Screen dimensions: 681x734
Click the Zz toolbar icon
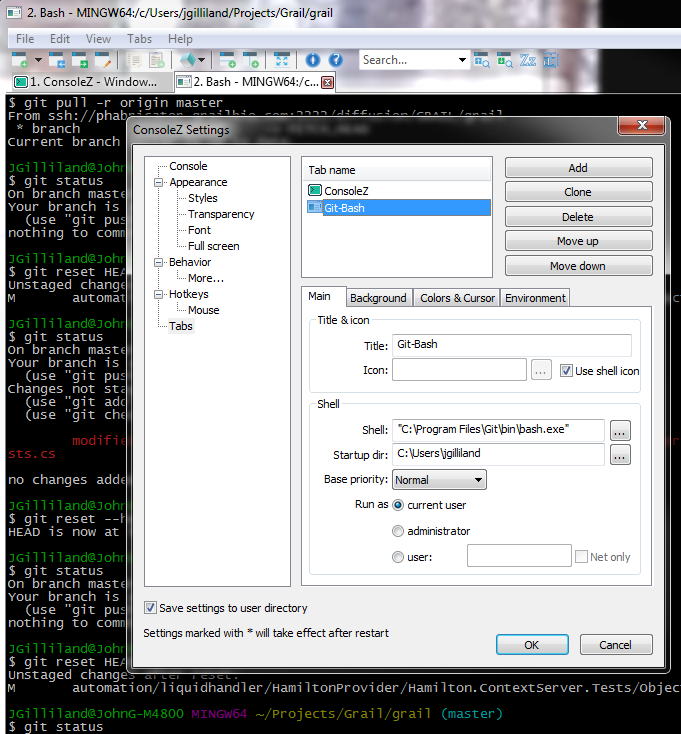528,60
